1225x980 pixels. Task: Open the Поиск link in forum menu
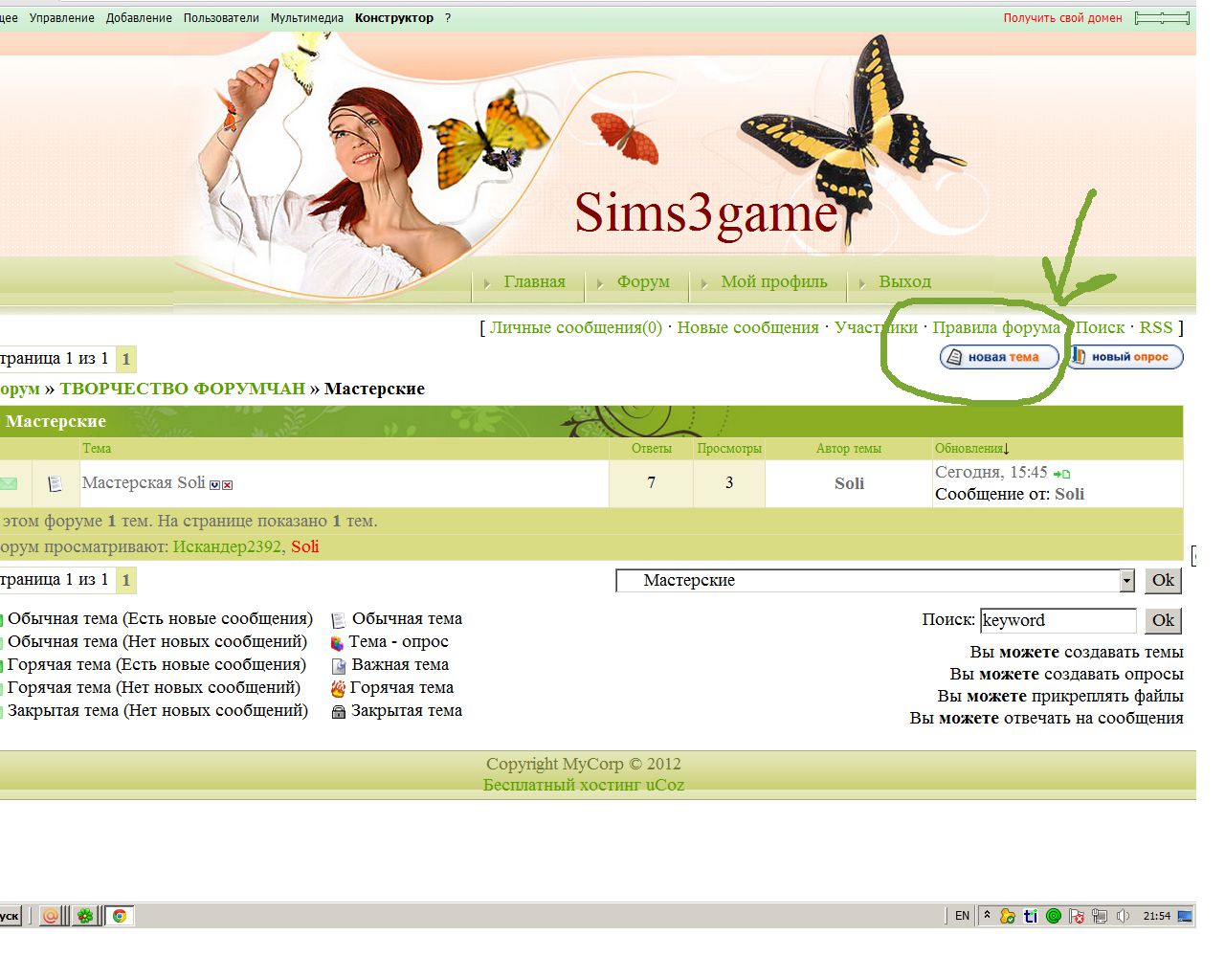coord(1100,327)
